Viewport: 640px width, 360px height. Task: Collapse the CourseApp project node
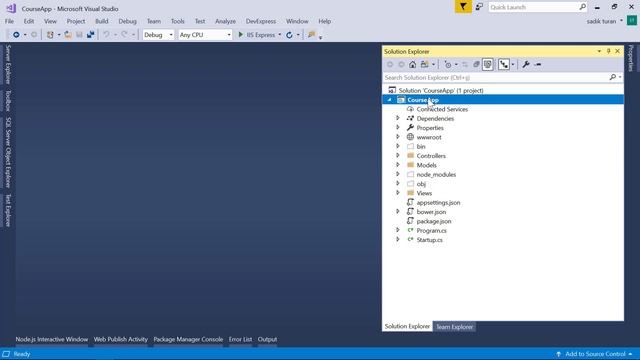coord(389,100)
